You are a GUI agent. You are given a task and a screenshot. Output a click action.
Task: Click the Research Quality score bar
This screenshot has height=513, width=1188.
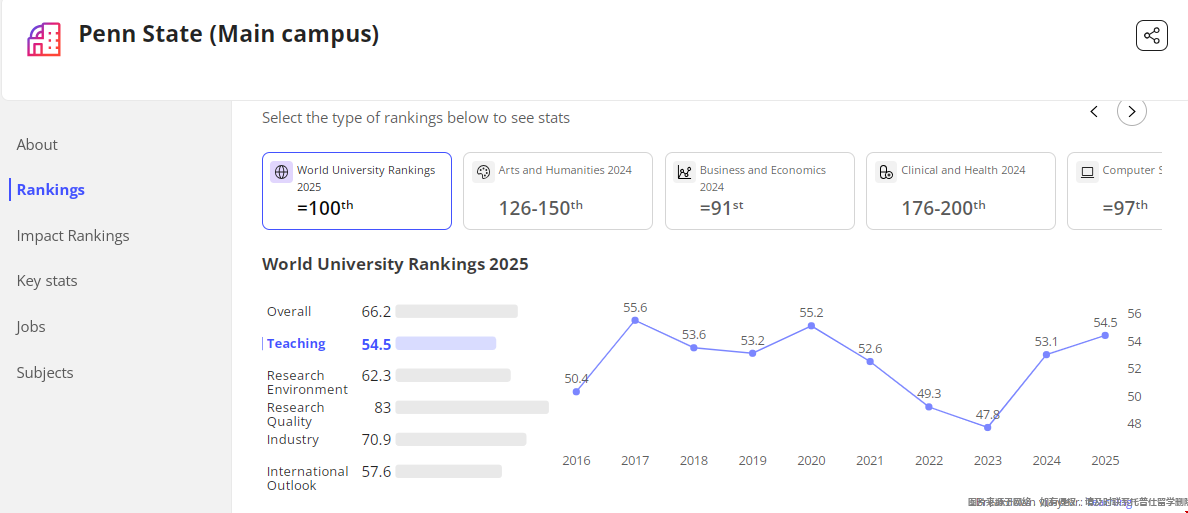click(x=472, y=408)
